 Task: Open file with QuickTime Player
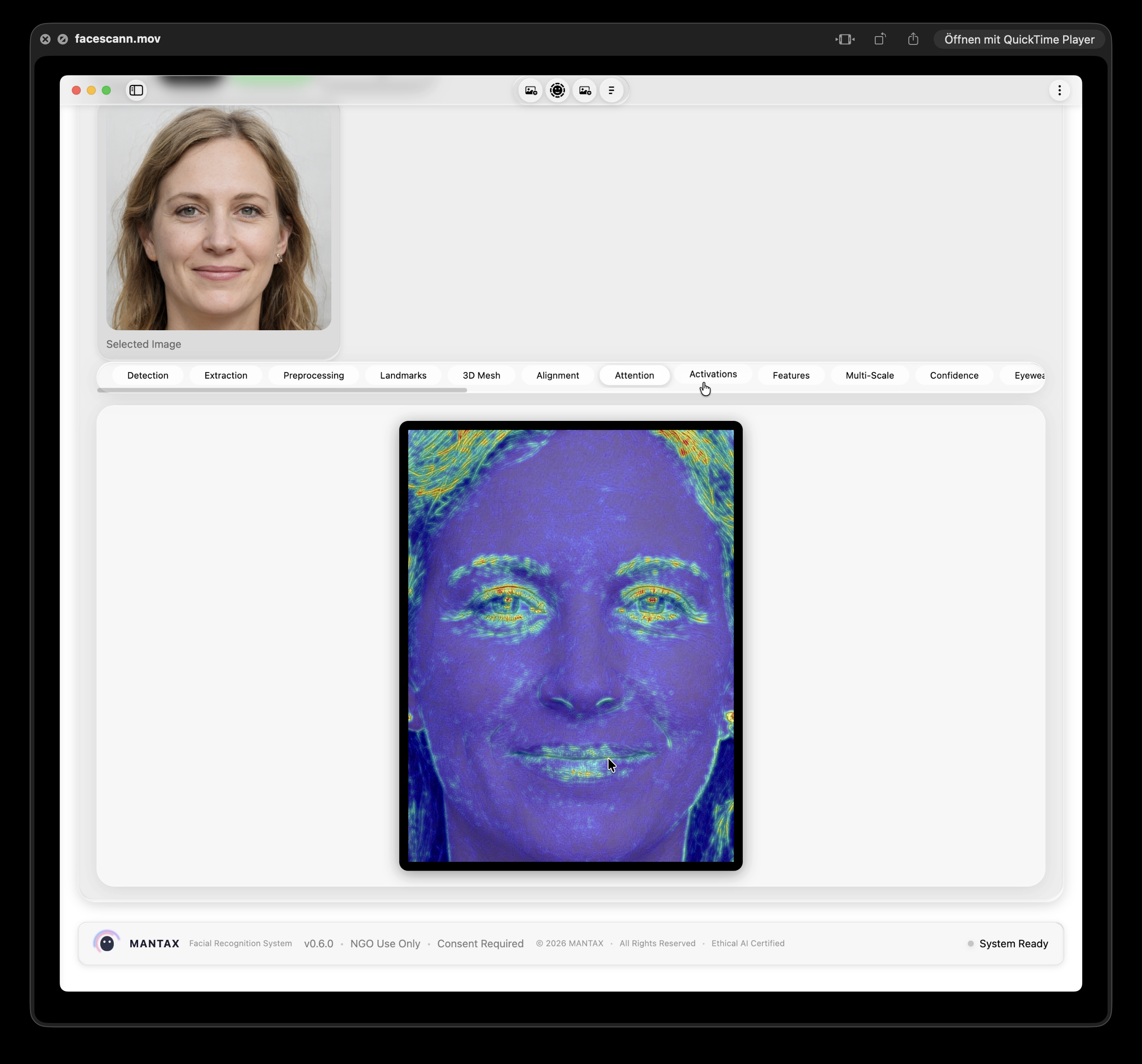(1020, 39)
